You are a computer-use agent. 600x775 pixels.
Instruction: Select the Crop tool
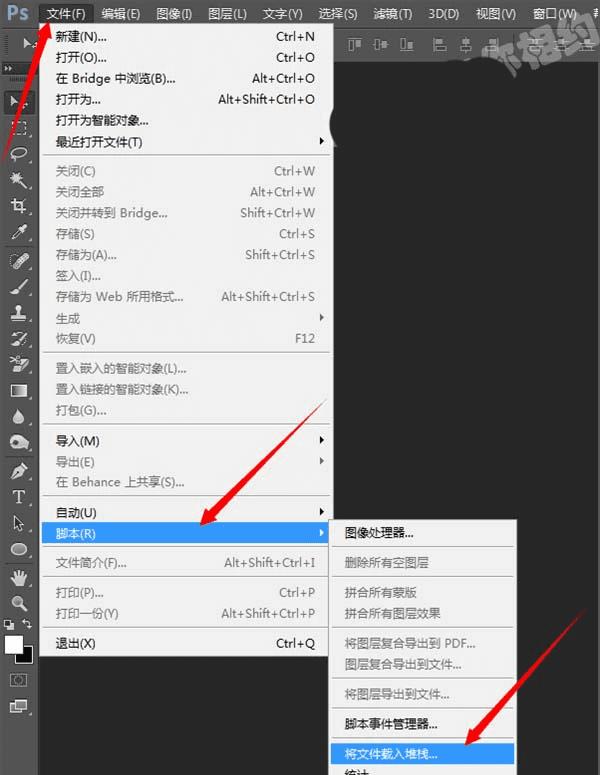(x=19, y=205)
